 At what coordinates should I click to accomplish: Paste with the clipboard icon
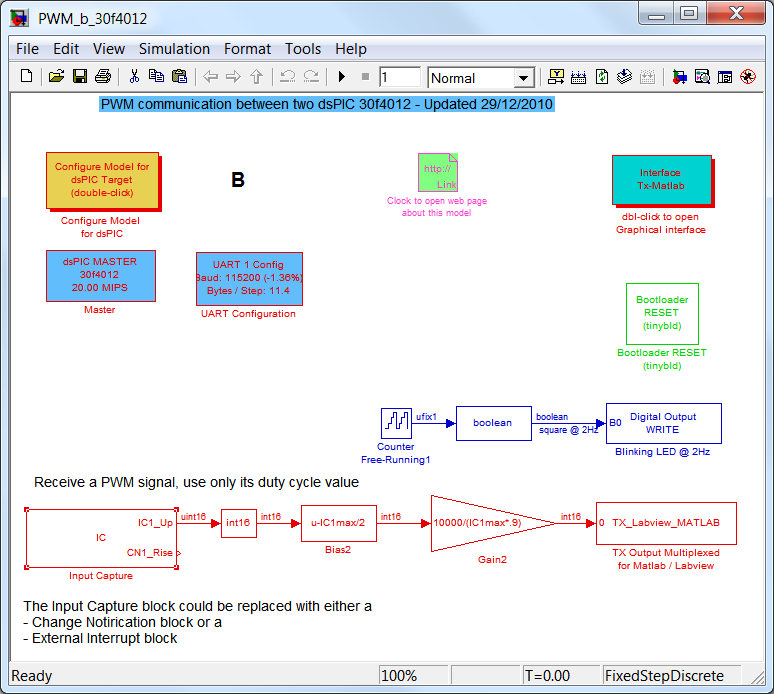(x=179, y=77)
